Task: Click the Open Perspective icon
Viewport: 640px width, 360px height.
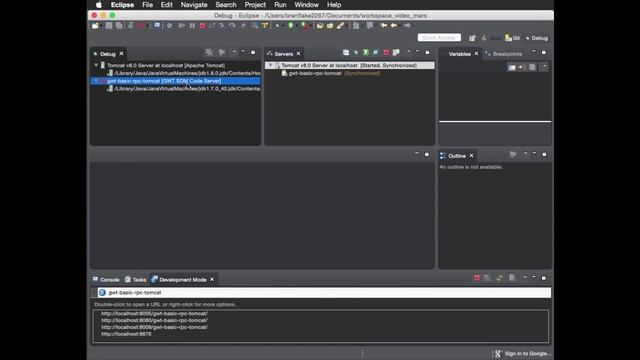Action: point(472,38)
